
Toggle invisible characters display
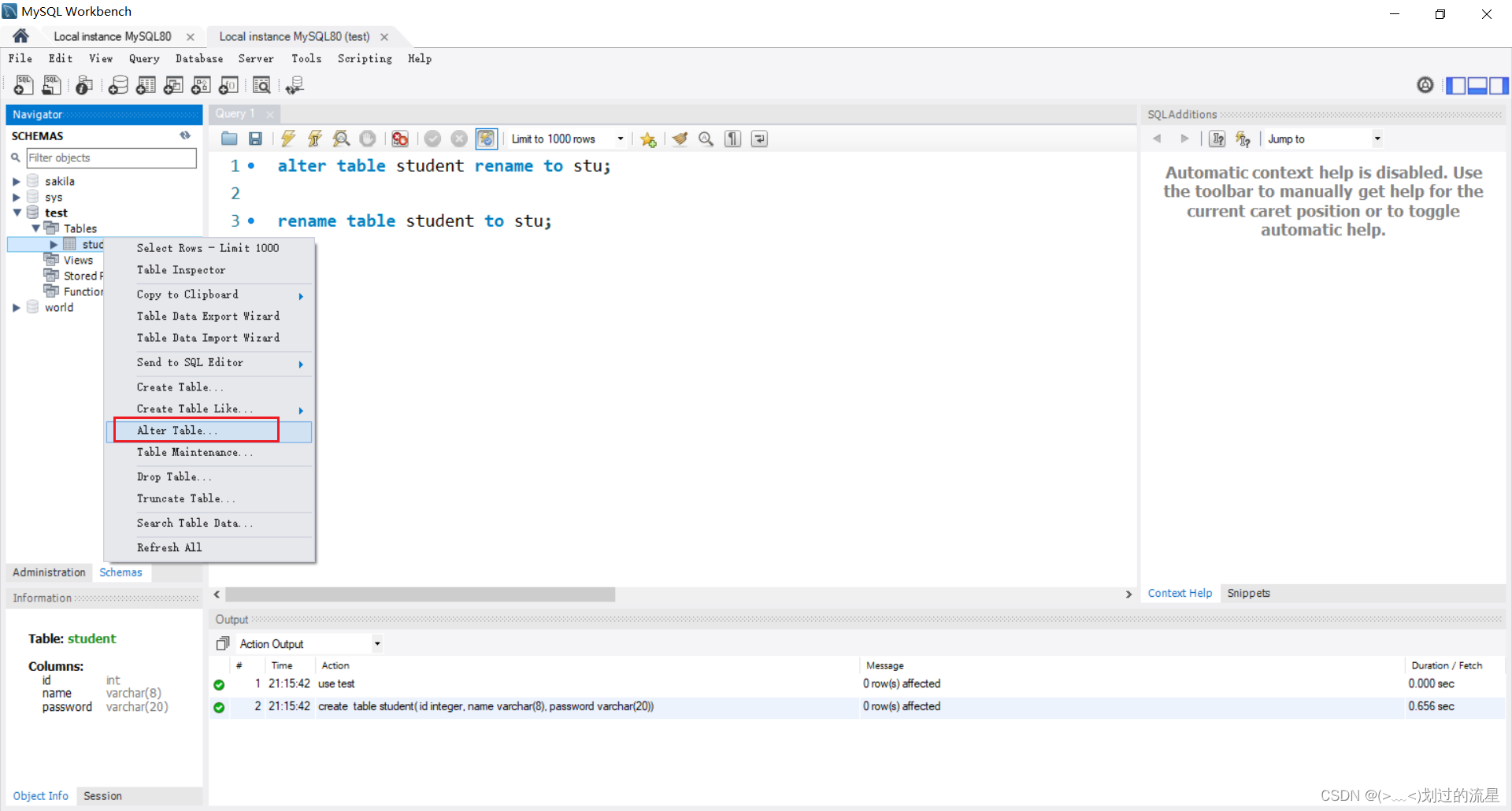[x=733, y=139]
